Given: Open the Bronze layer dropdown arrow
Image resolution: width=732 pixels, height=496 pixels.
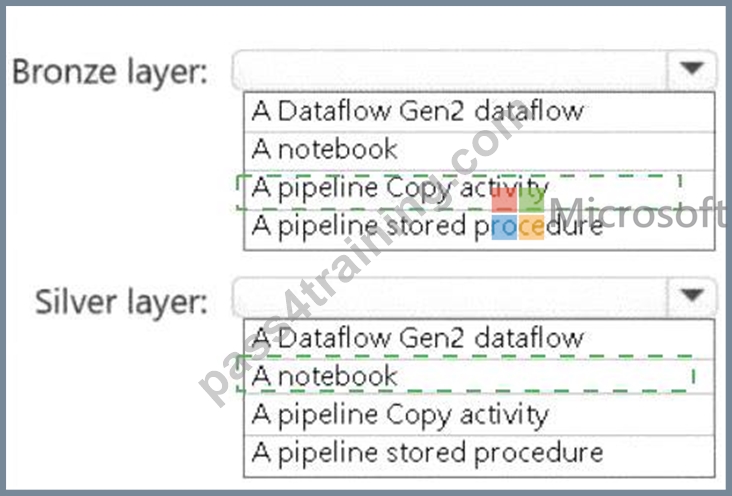Looking at the screenshot, I should (691, 70).
